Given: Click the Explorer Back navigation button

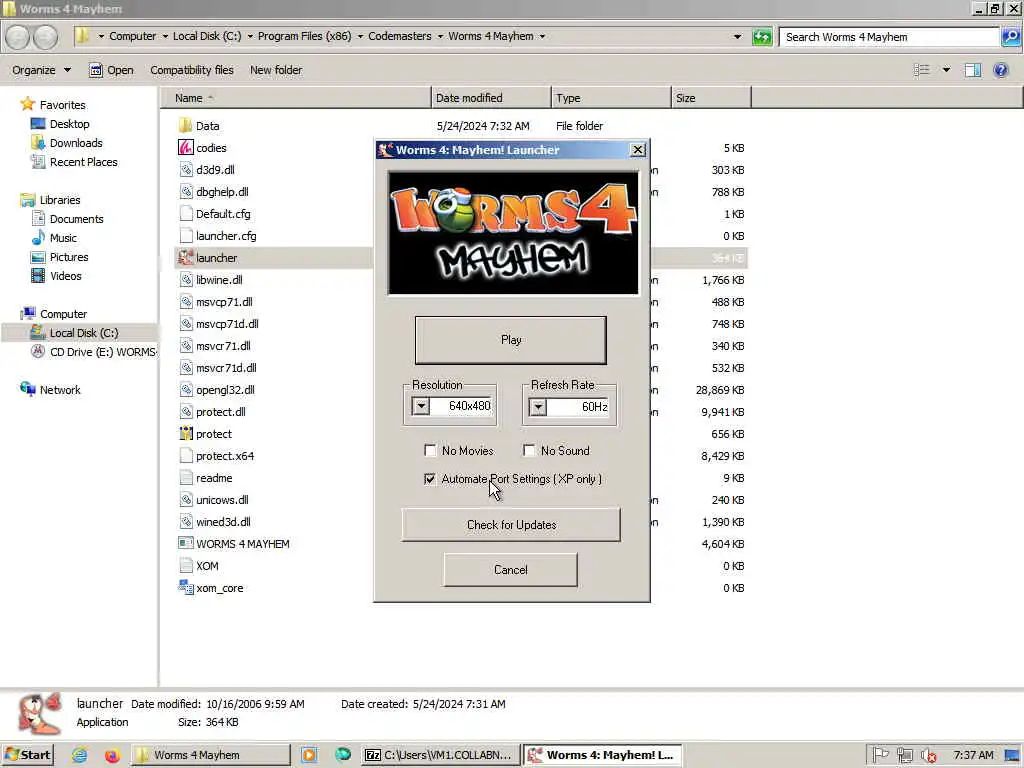Looking at the screenshot, I should pyautogui.click(x=18, y=37).
